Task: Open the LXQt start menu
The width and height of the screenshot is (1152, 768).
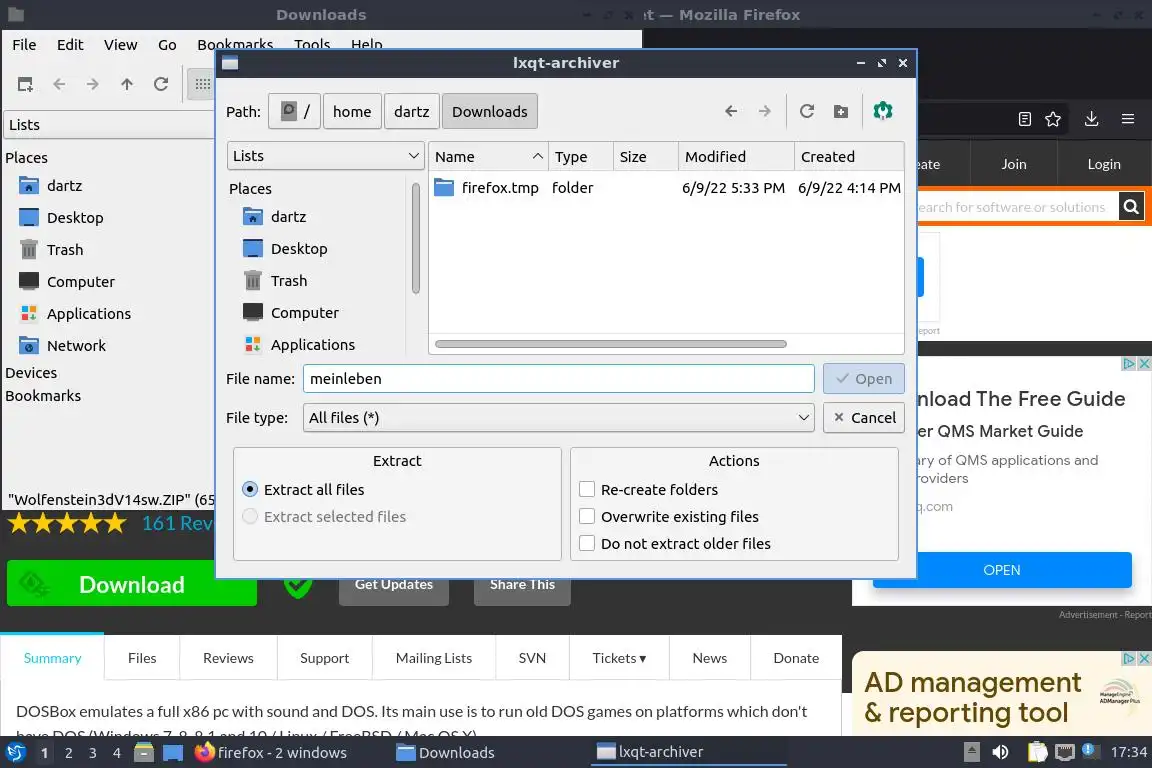Action: 15,752
